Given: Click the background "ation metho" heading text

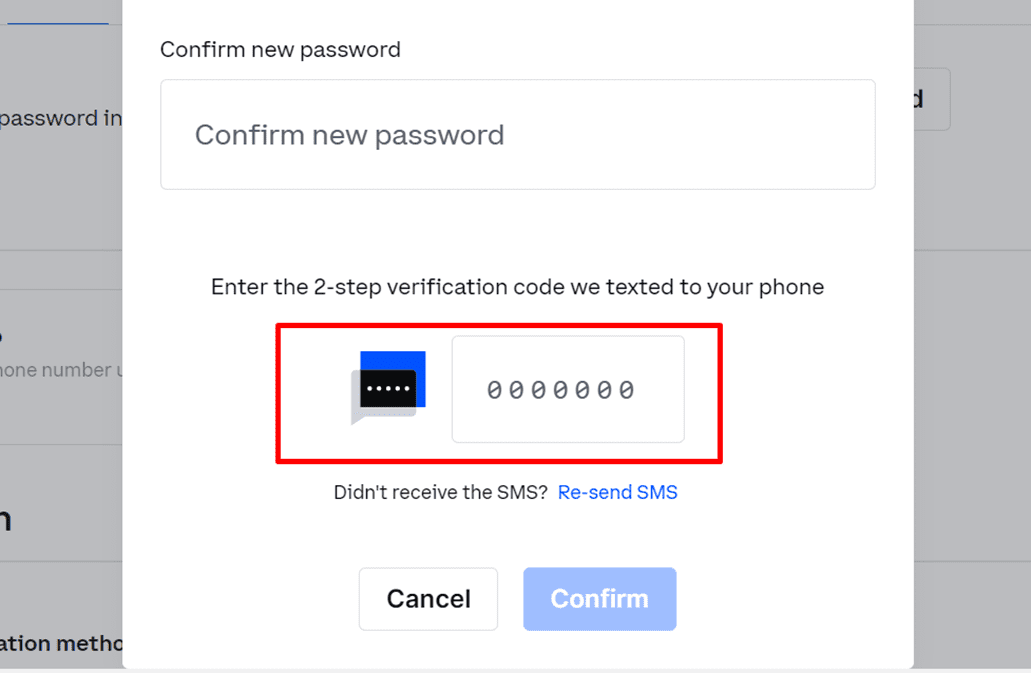Looking at the screenshot, I should [60, 643].
